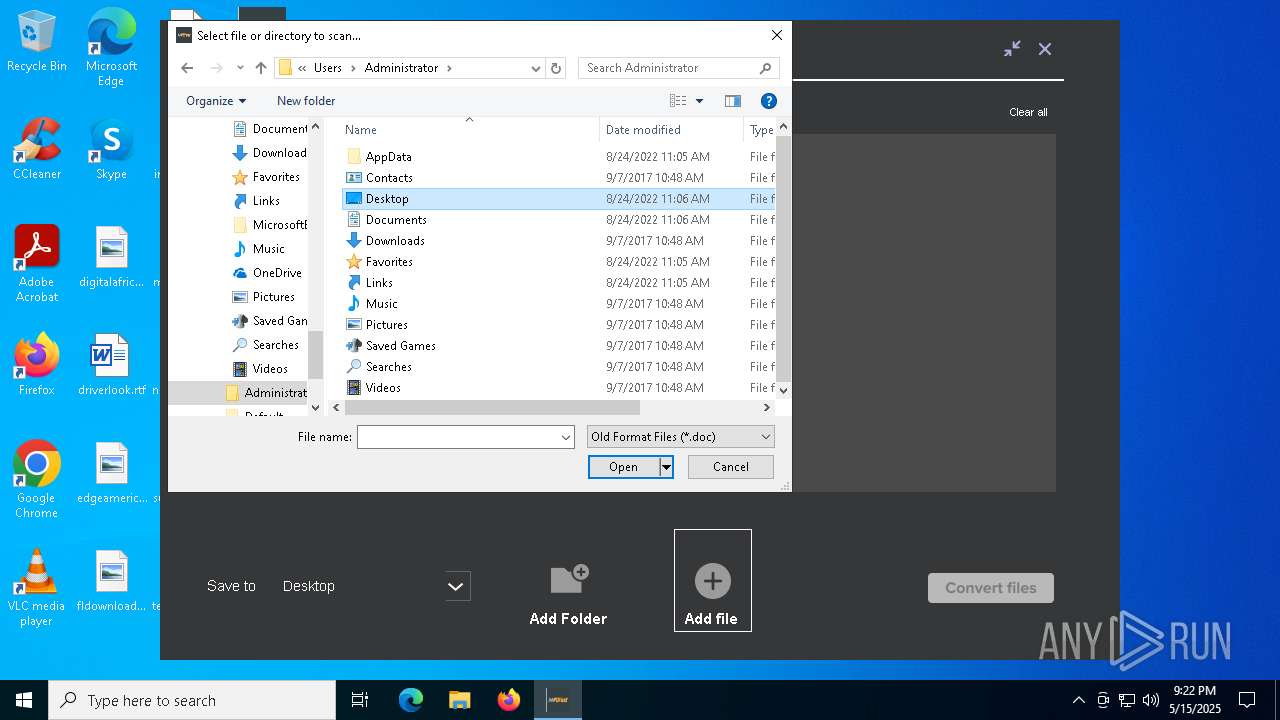Click Administrator in the address path

402,68
